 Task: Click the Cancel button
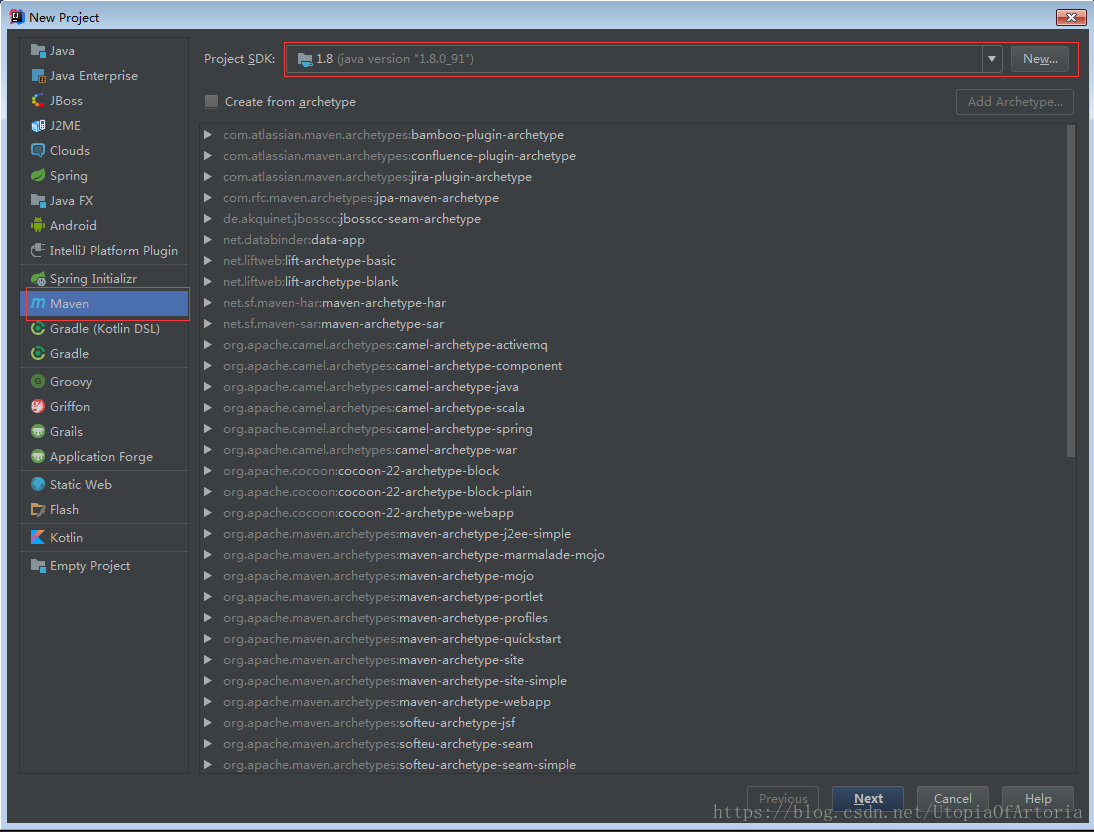(x=952, y=798)
